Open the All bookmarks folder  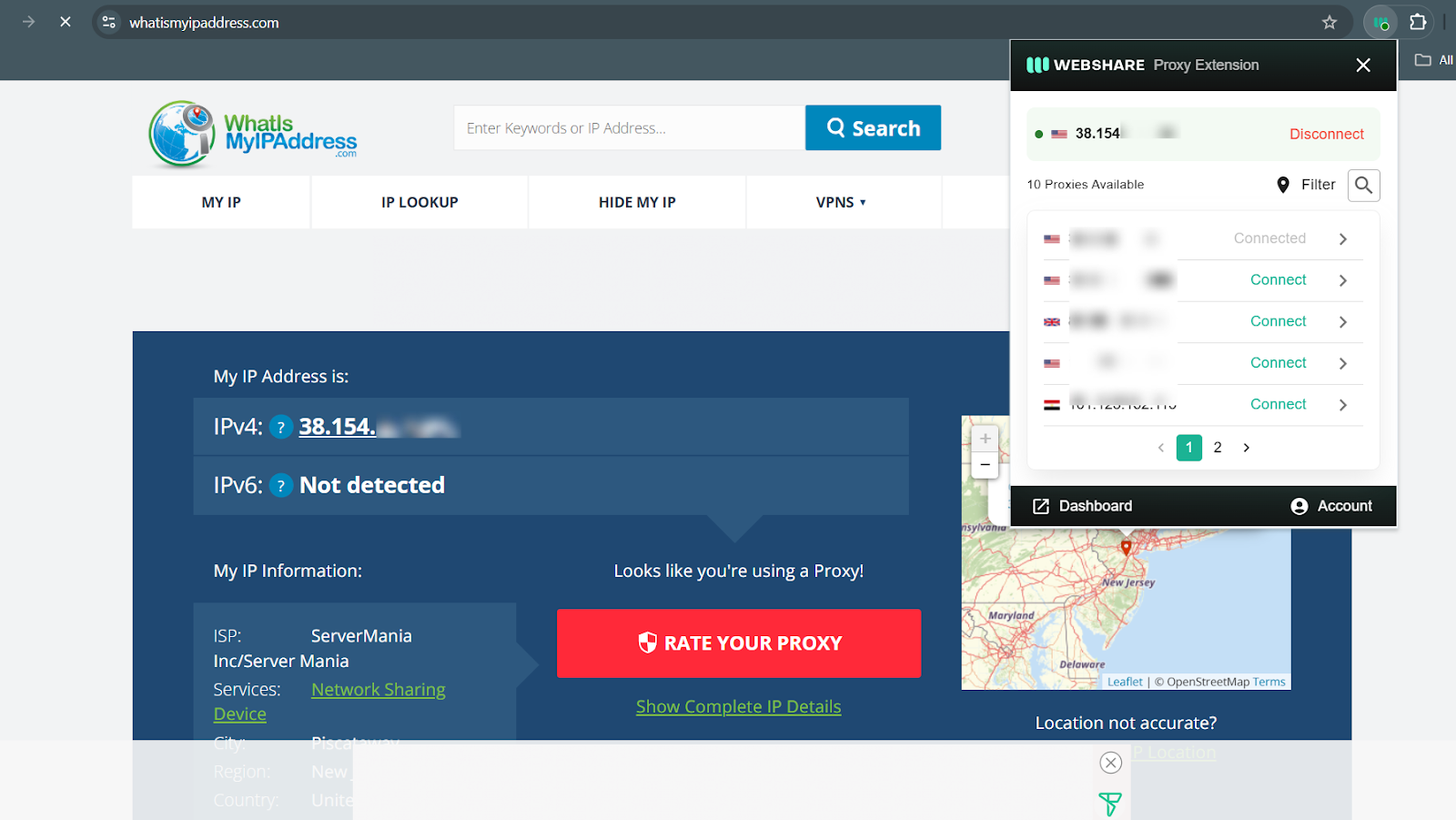(1434, 60)
